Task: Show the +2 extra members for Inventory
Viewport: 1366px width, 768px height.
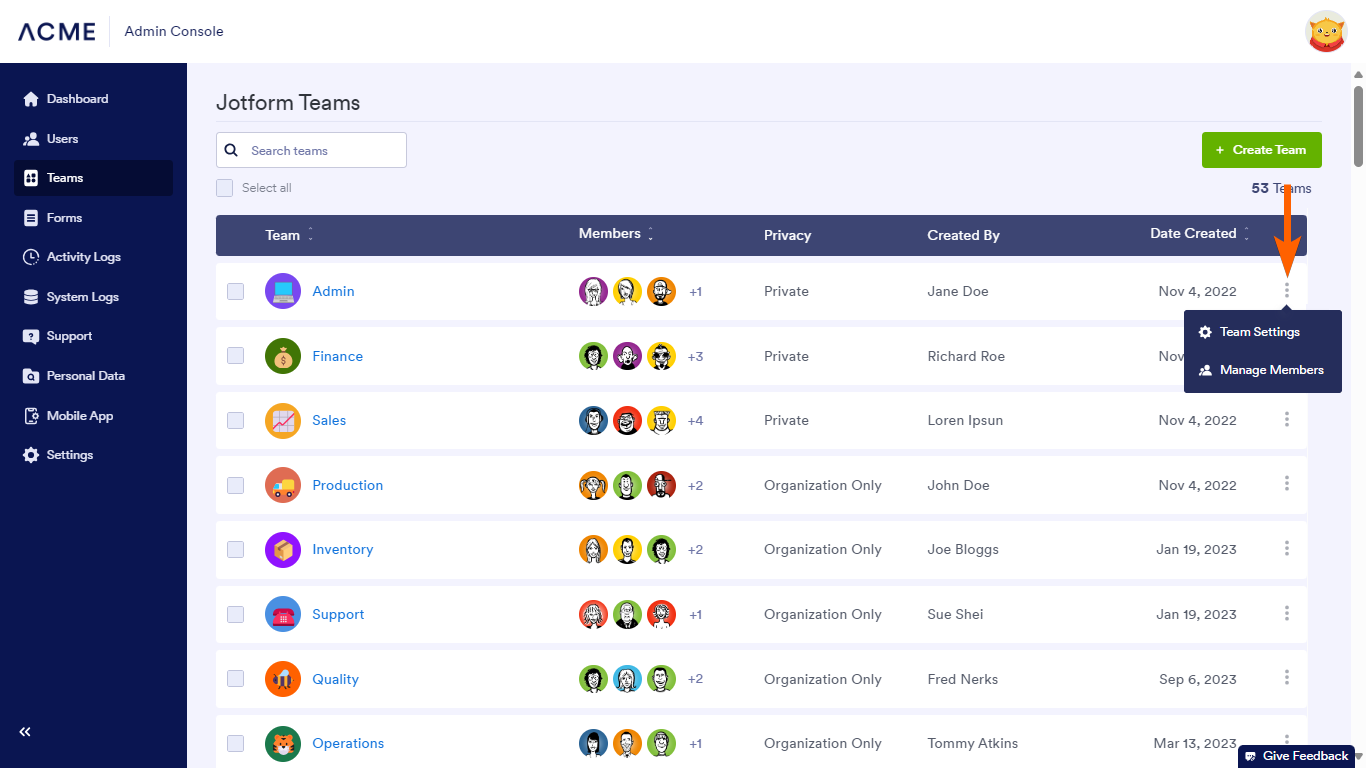Action: click(695, 550)
